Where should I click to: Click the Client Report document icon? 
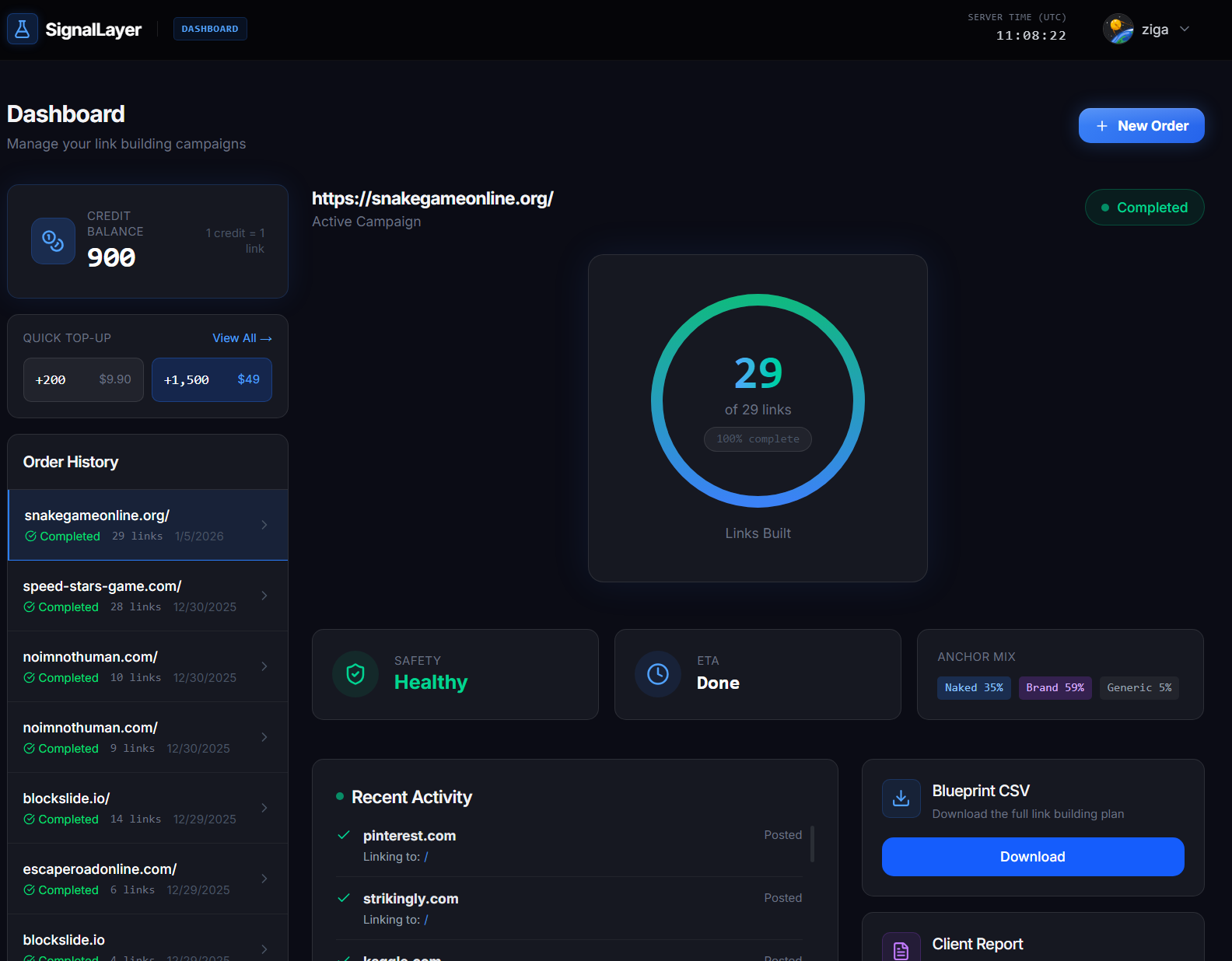pos(901,949)
